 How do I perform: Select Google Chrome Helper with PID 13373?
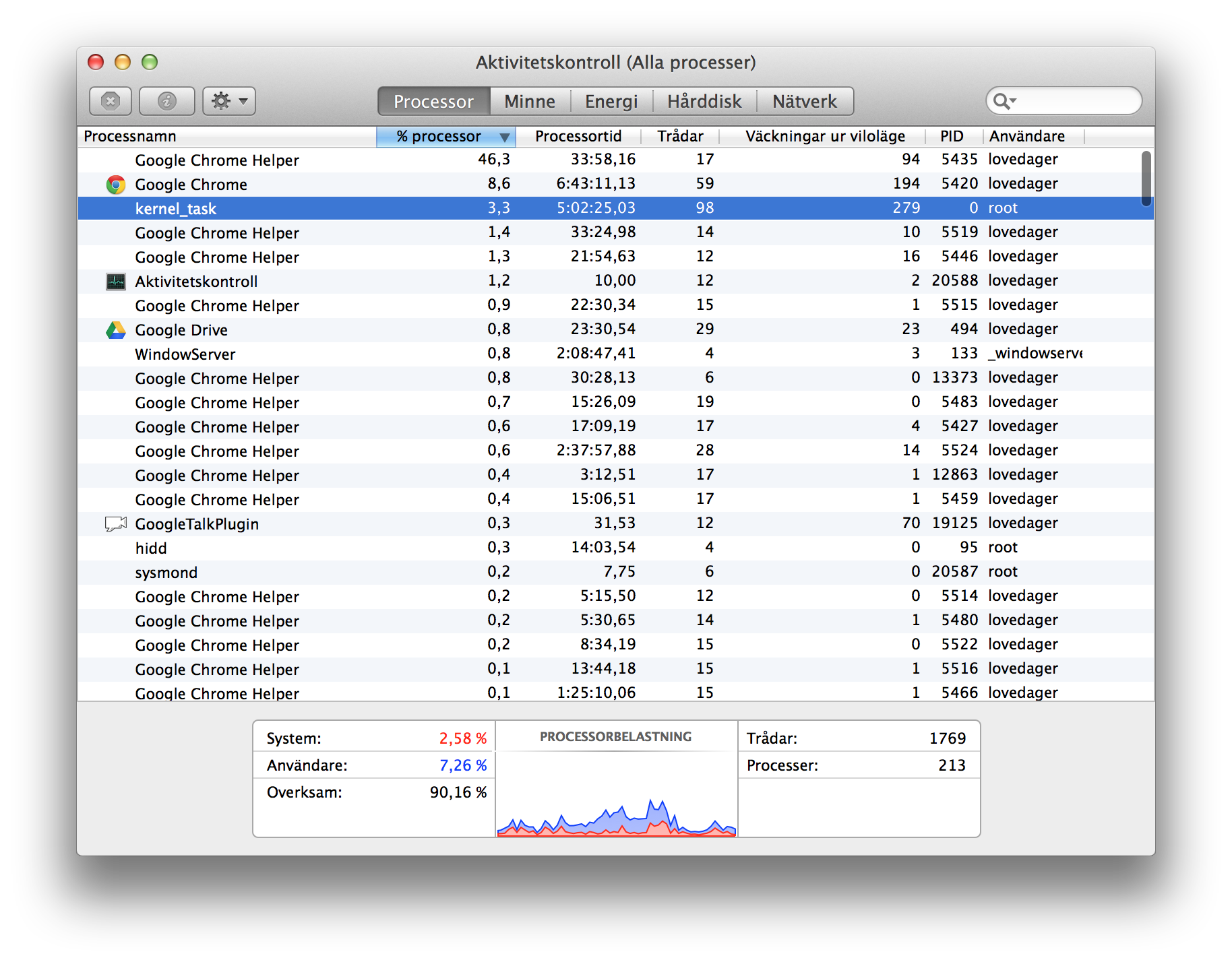pyautogui.click(x=615, y=378)
